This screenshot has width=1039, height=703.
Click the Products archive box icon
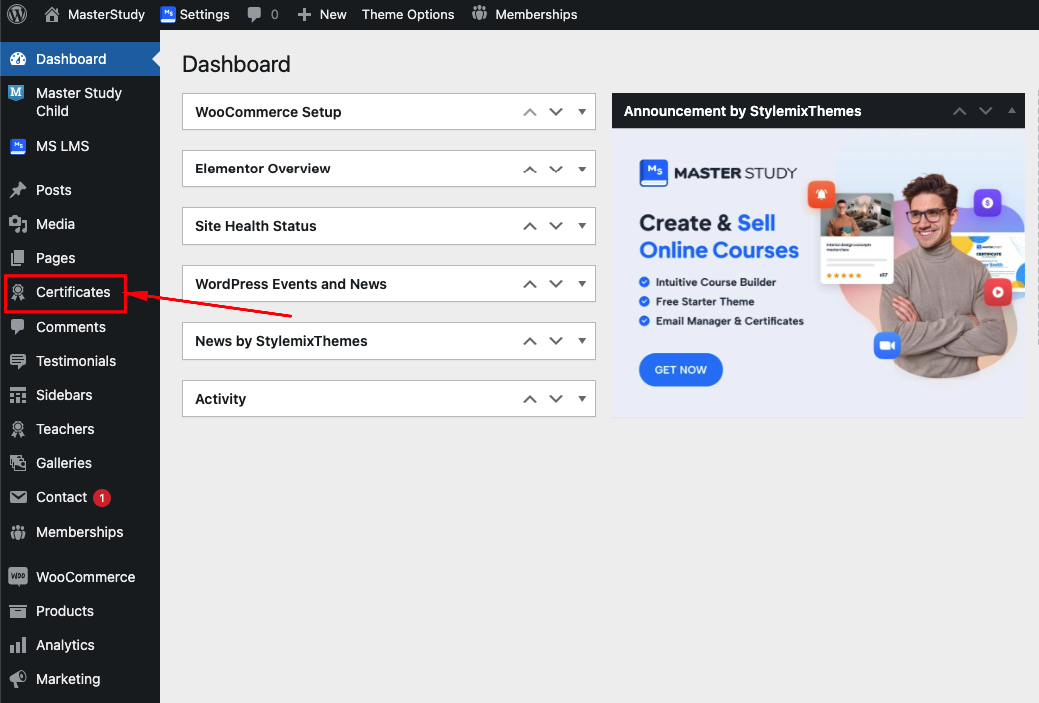click(18, 611)
